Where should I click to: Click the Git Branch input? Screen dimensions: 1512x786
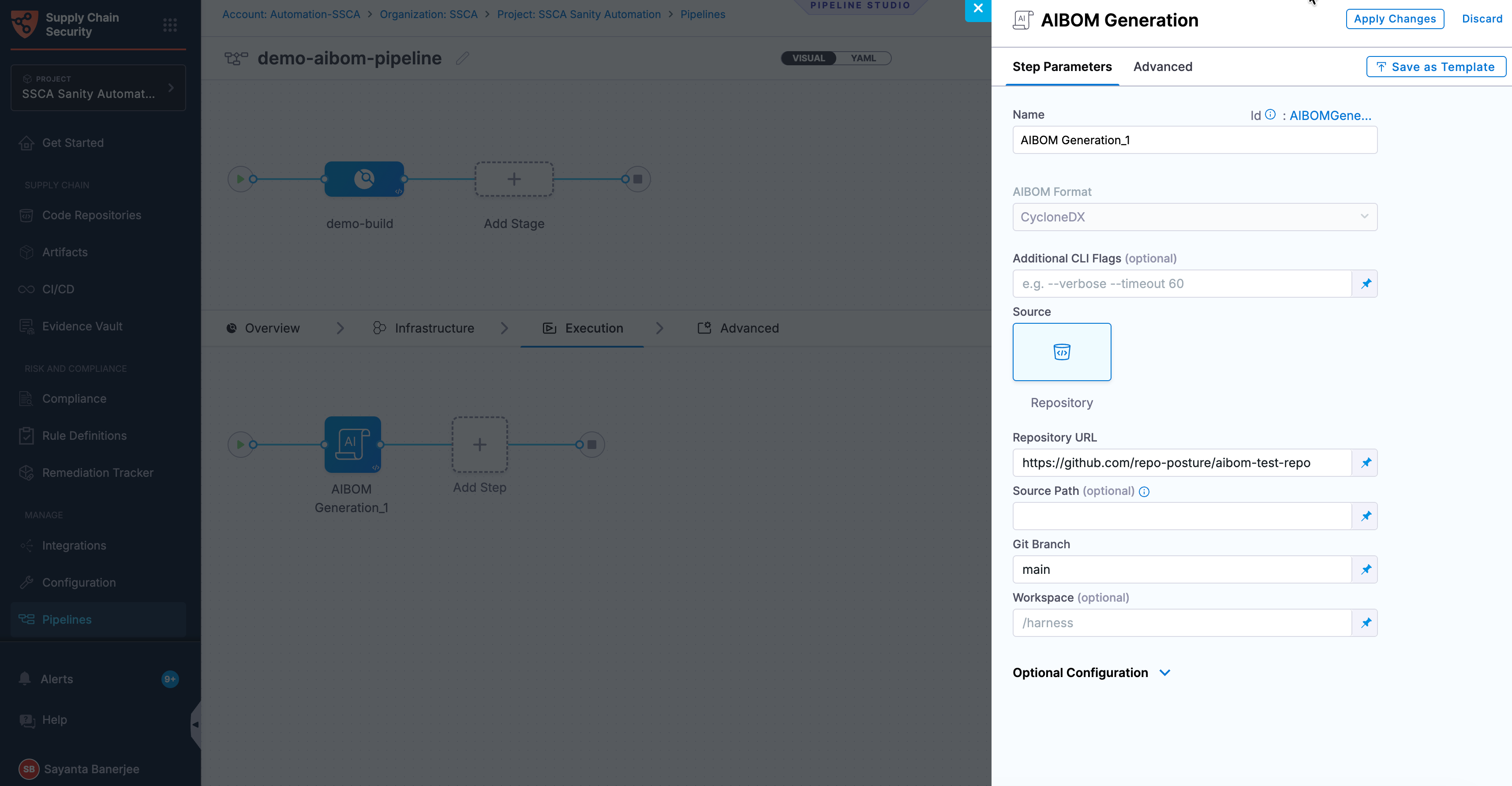[x=1182, y=569]
